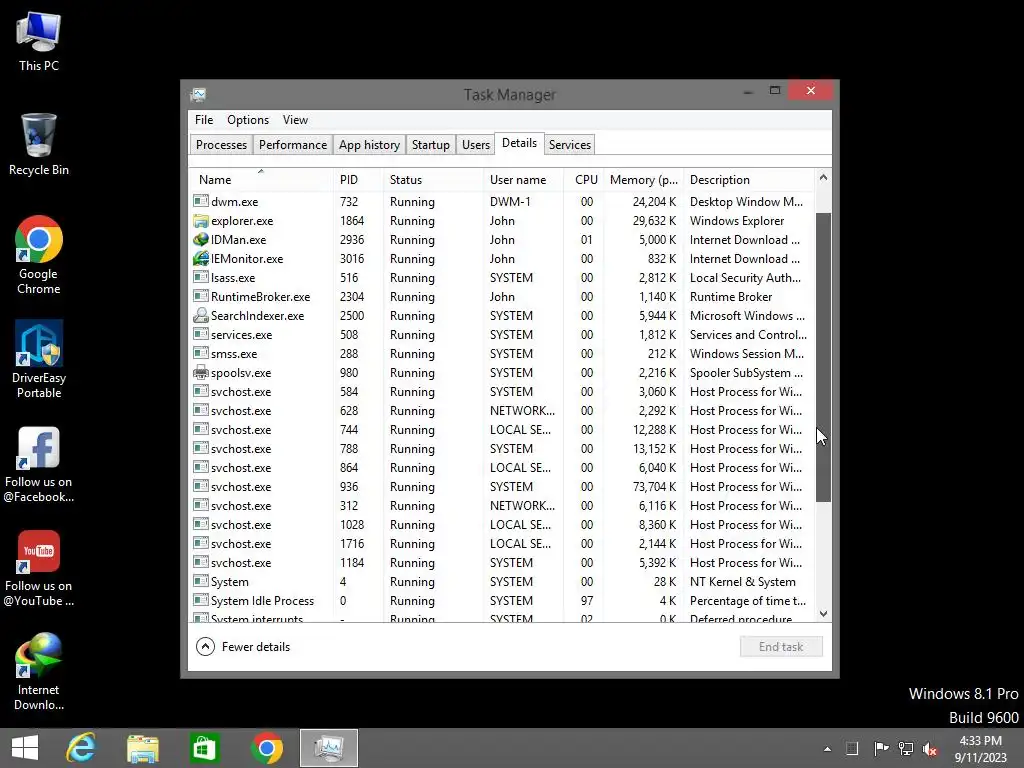Select svchost.exe with PID 936

tap(502, 487)
